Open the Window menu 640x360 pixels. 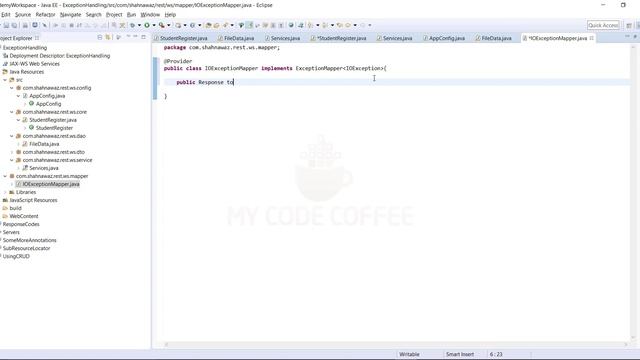[150, 15]
